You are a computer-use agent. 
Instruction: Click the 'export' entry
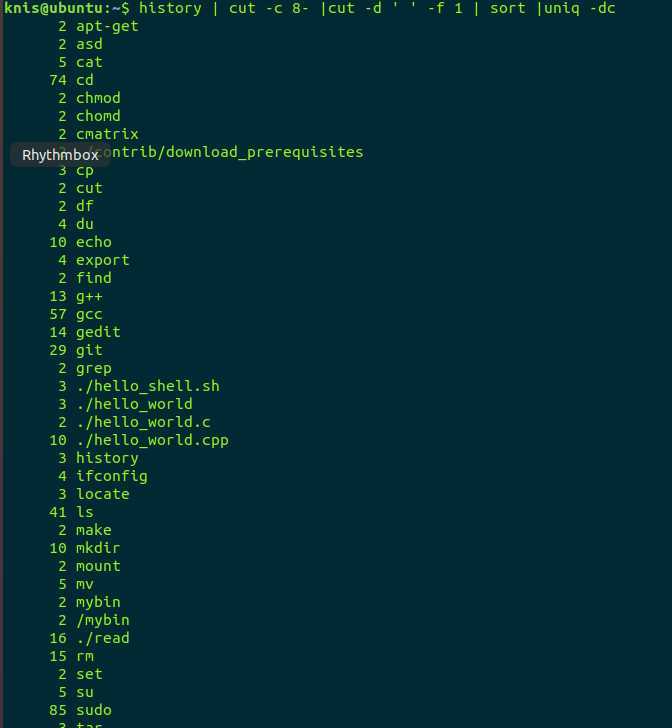[x=103, y=260]
